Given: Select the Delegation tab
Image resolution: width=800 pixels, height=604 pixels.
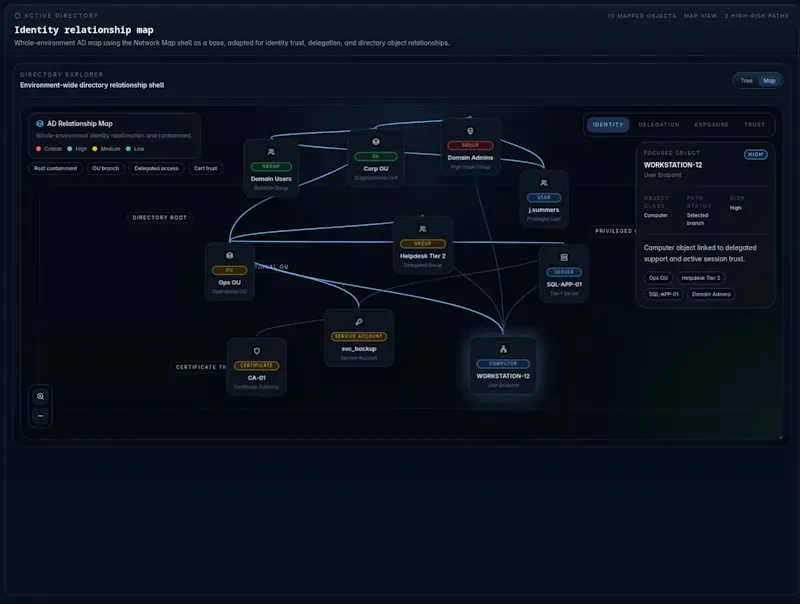Looking at the screenshot, I should (659, 124).
